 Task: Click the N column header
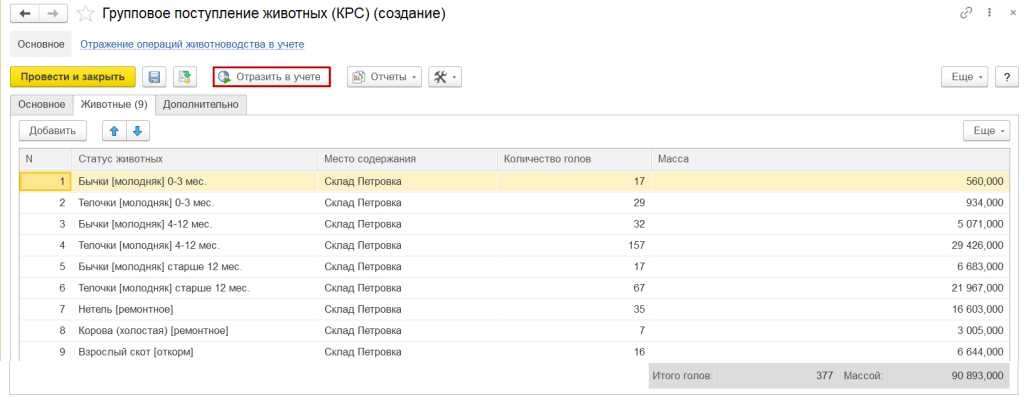pos(46,159)
